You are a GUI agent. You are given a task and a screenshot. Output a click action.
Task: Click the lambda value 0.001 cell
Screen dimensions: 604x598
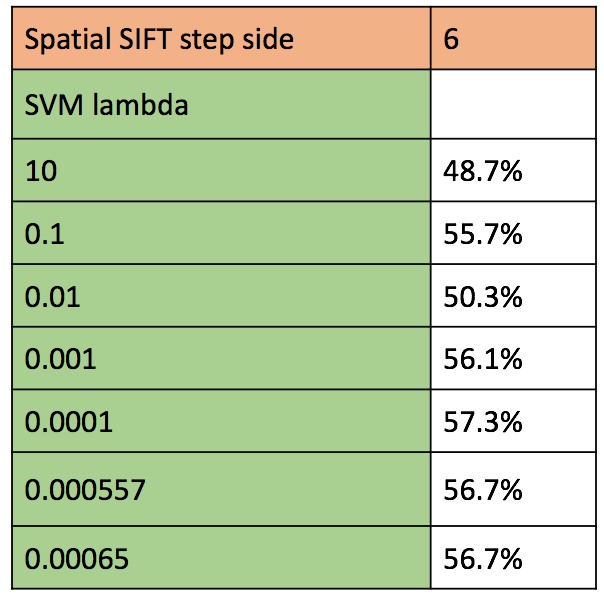(x=220, y=358)
